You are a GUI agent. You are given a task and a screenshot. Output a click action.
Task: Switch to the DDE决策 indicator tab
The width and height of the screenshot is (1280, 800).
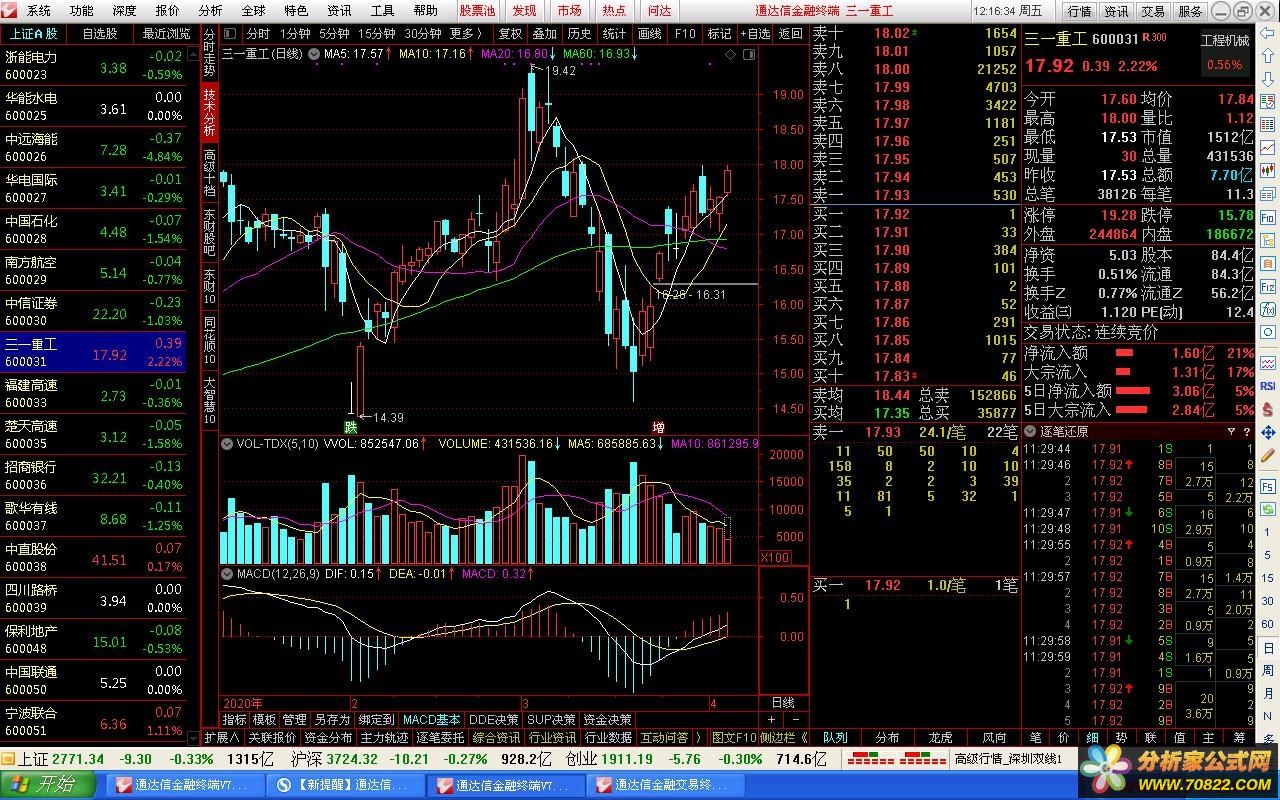[494, 720]
